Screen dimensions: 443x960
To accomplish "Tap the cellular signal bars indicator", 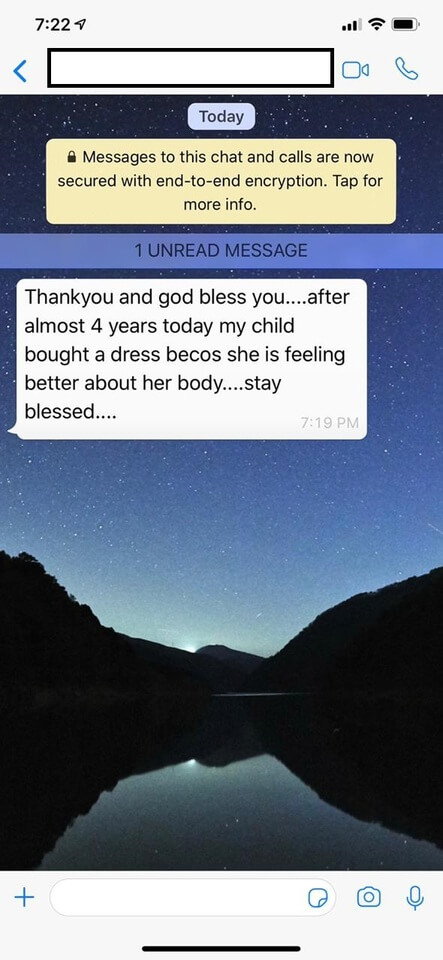I will pos(352,26).
